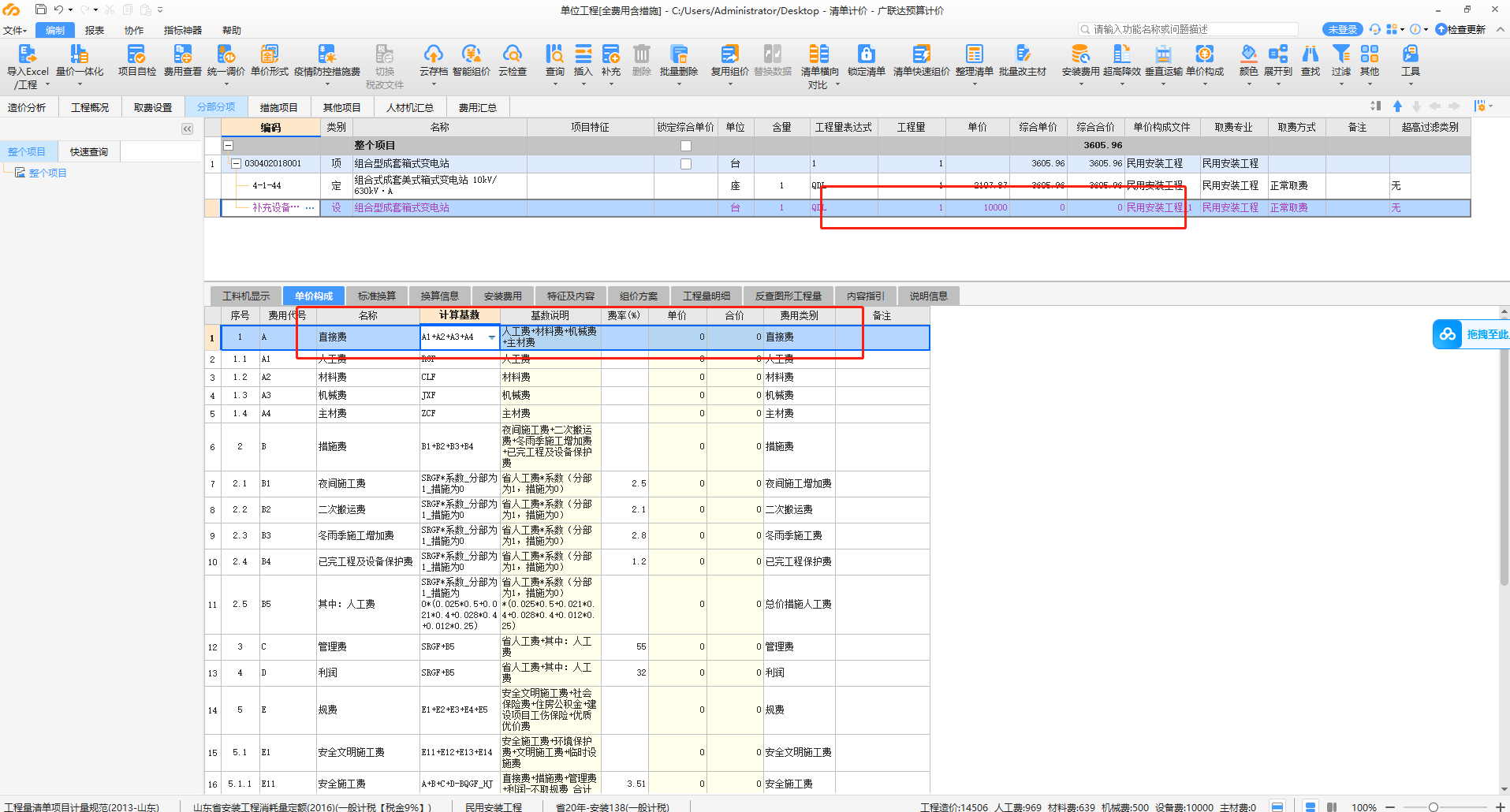Expand the 其他 toolbar dropdown
Viewport: 1510px width, 812px height.
pyautogui.click(x=1370, y=84)
